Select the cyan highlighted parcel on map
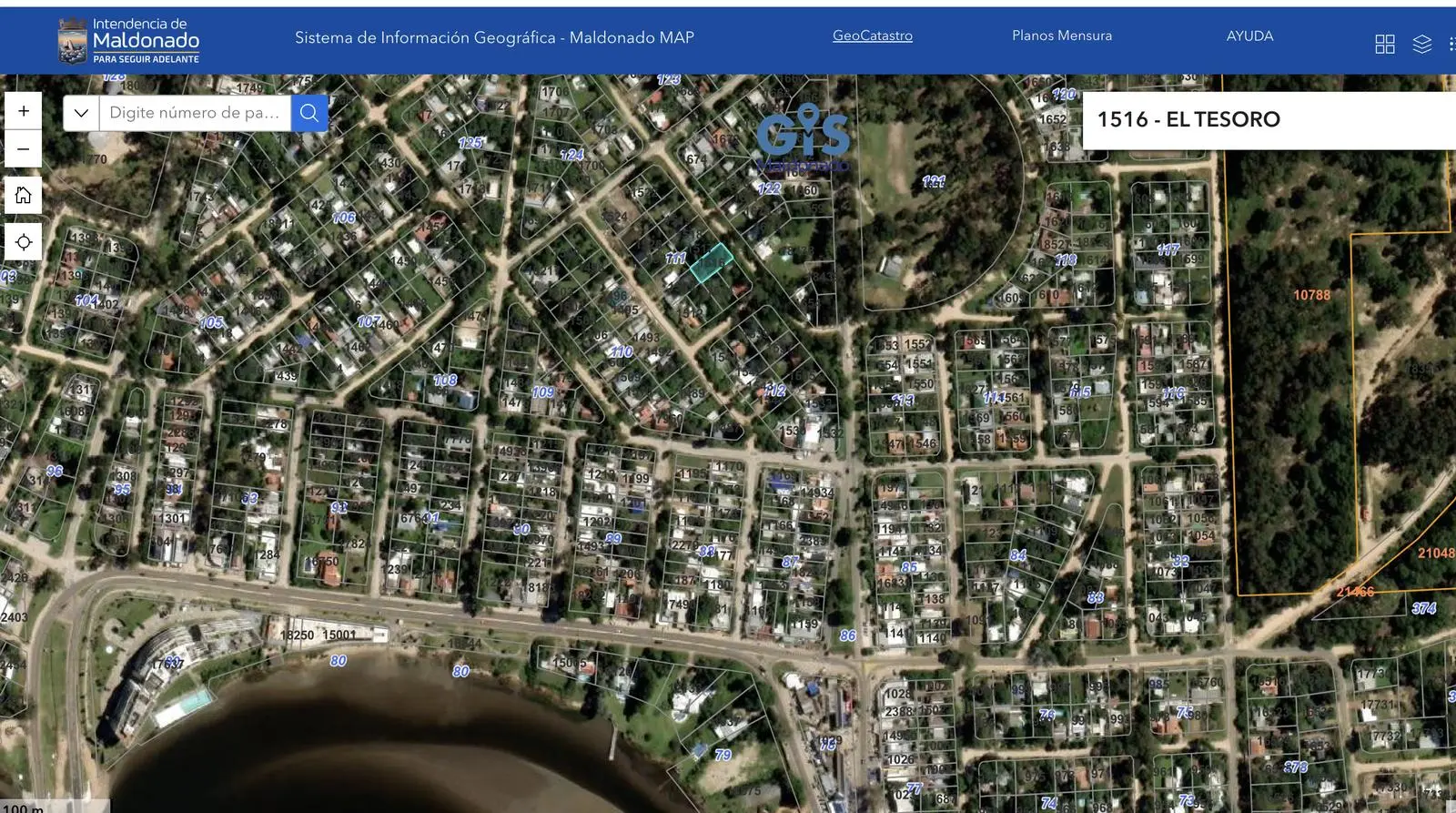 click(x=712, y=262)
